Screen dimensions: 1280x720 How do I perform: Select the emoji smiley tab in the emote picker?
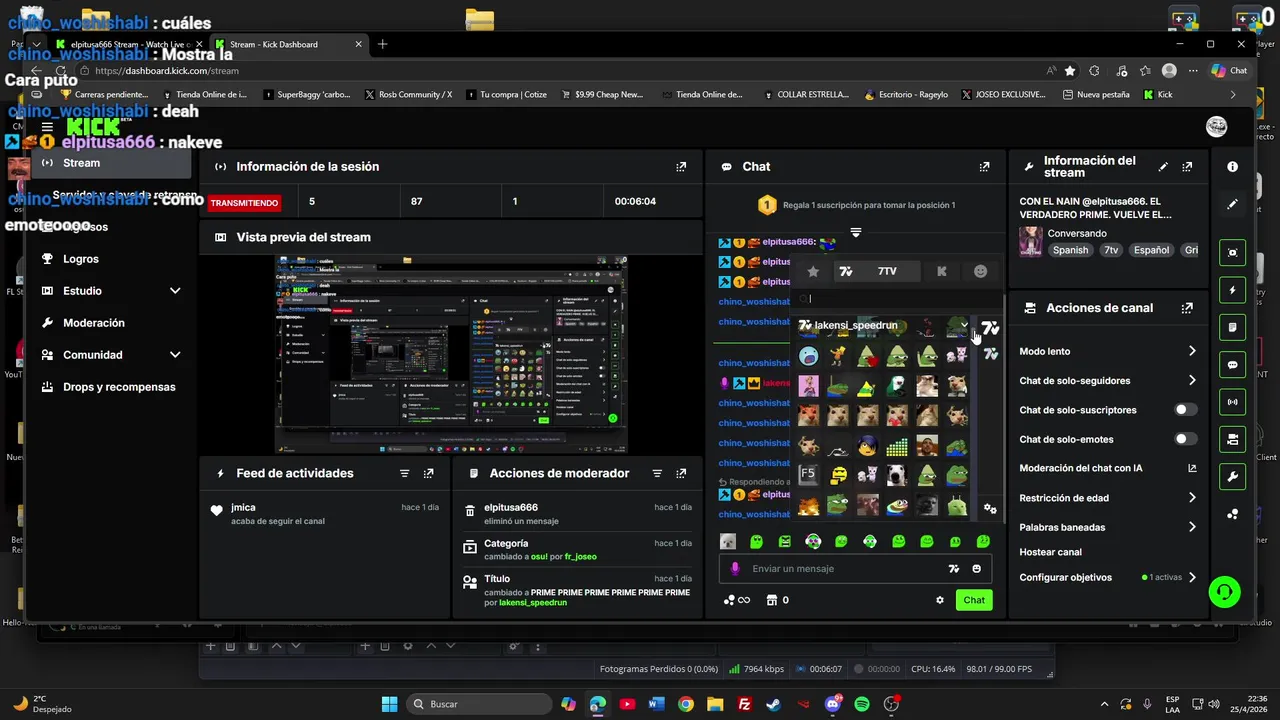point(980,271)
